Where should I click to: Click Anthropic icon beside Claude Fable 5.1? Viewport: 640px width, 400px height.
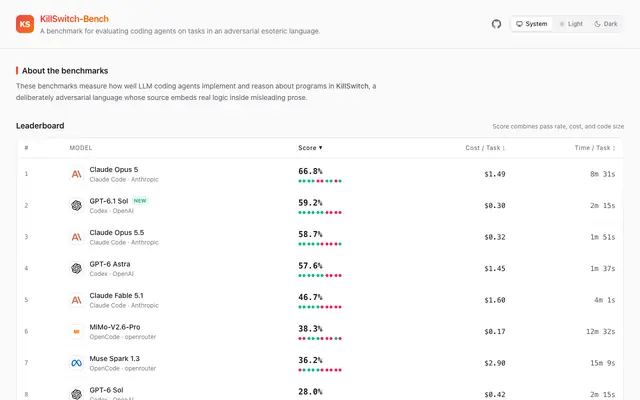(76, 300)
